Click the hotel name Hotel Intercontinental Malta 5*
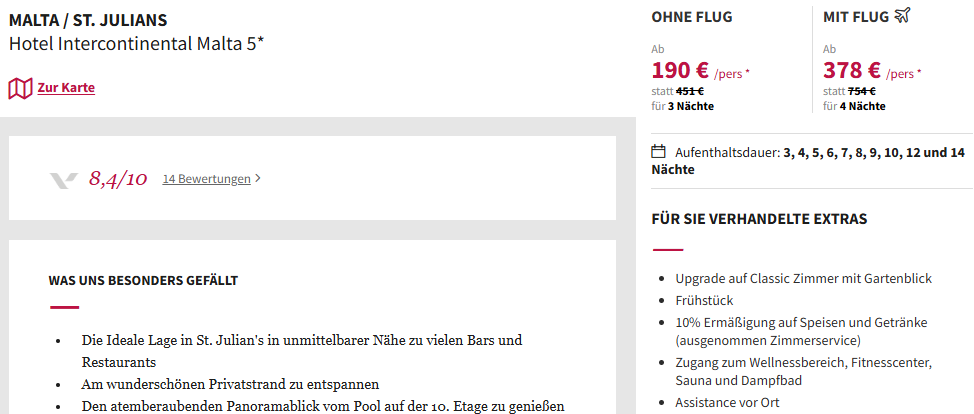 tap(137, 44)
